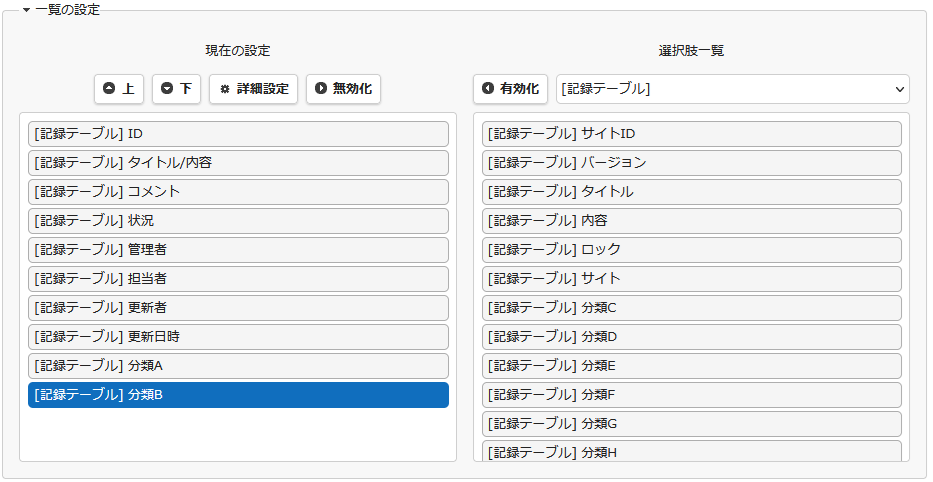The image size is (933, 482).
Task: Select [記録テーブル] バージョン option
Action: (691, 163)
